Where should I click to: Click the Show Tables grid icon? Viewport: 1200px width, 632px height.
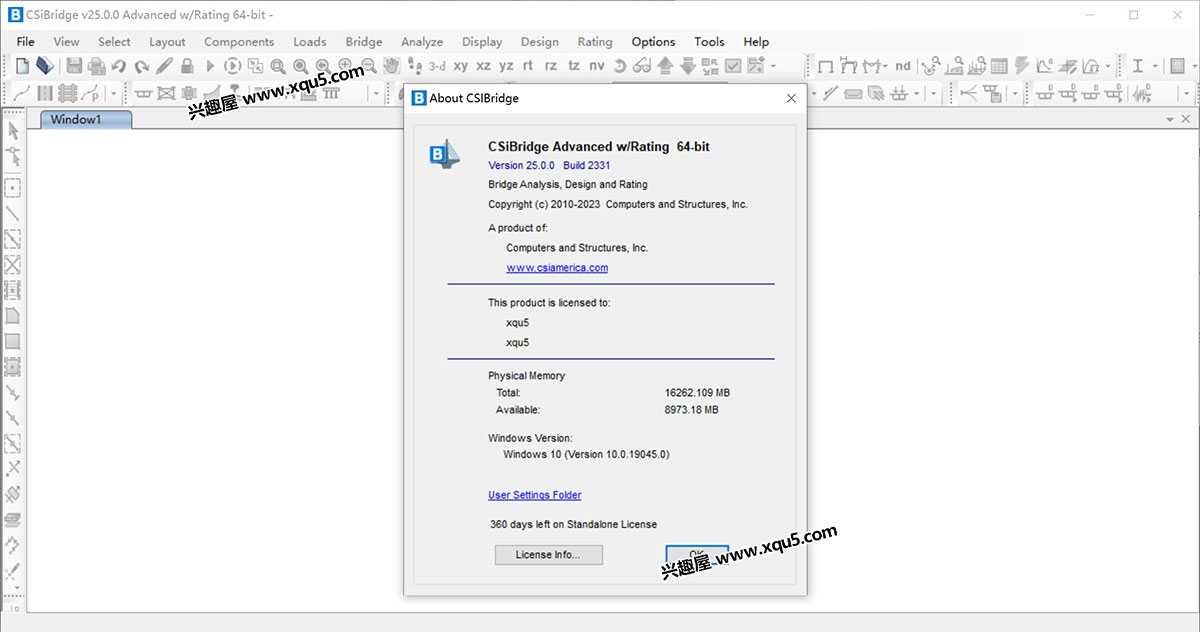pyautogui.click(x=999, y=66)
